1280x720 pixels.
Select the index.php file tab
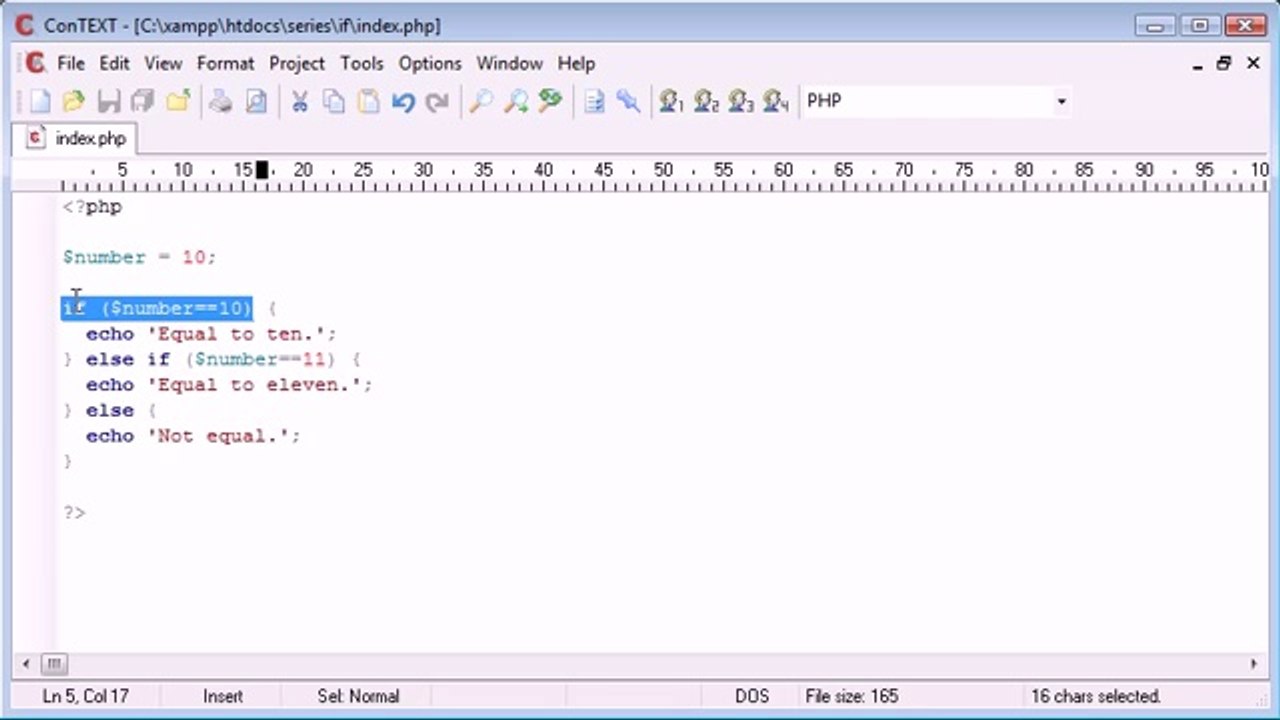(78, 138)
